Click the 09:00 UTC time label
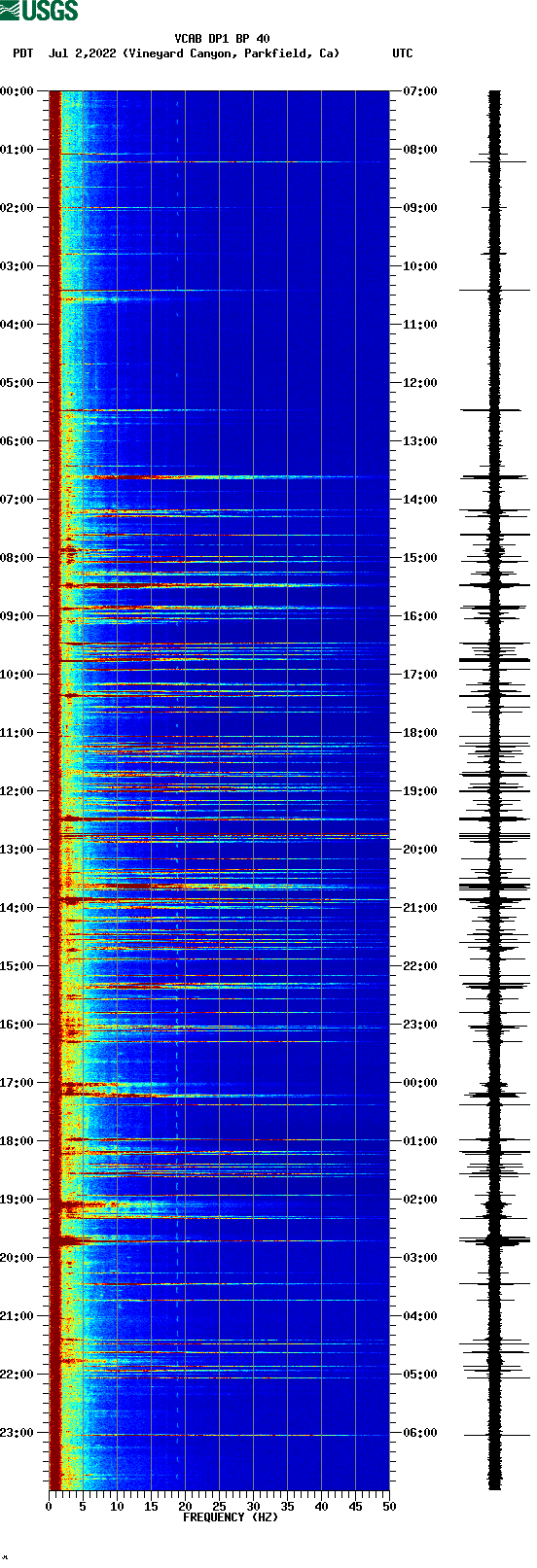This screenshot has height=1568, width=537. click(x=420, y=208)
